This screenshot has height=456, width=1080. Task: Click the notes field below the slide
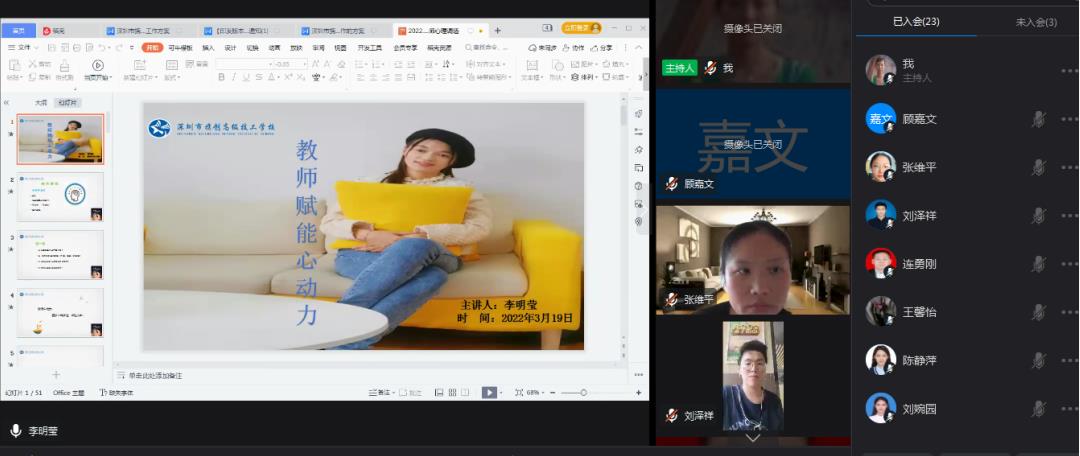[x=372, y=375]
